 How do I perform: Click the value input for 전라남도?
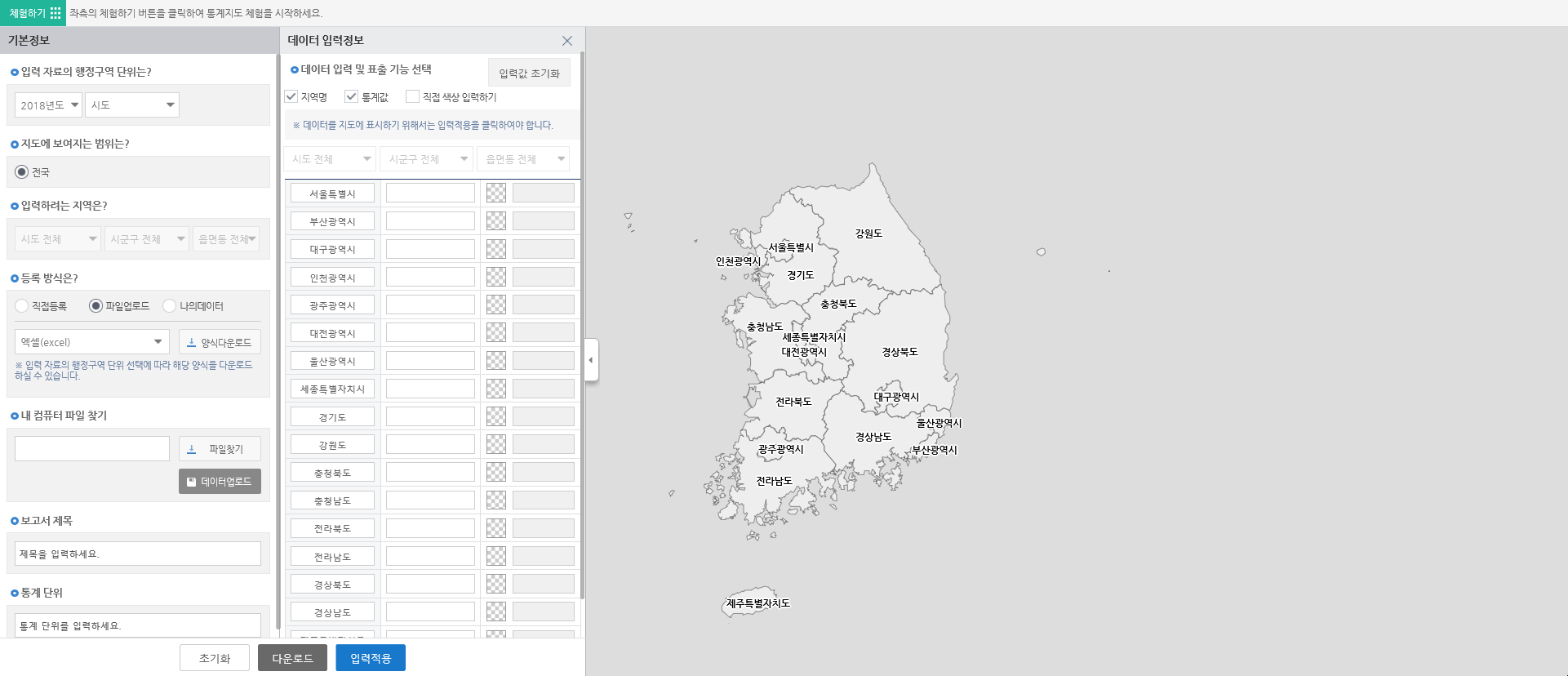[430, 556]
